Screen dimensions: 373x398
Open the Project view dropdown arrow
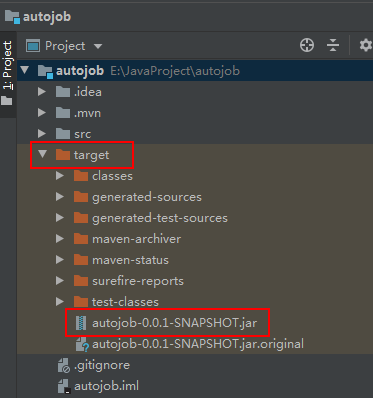pos(98,46)
